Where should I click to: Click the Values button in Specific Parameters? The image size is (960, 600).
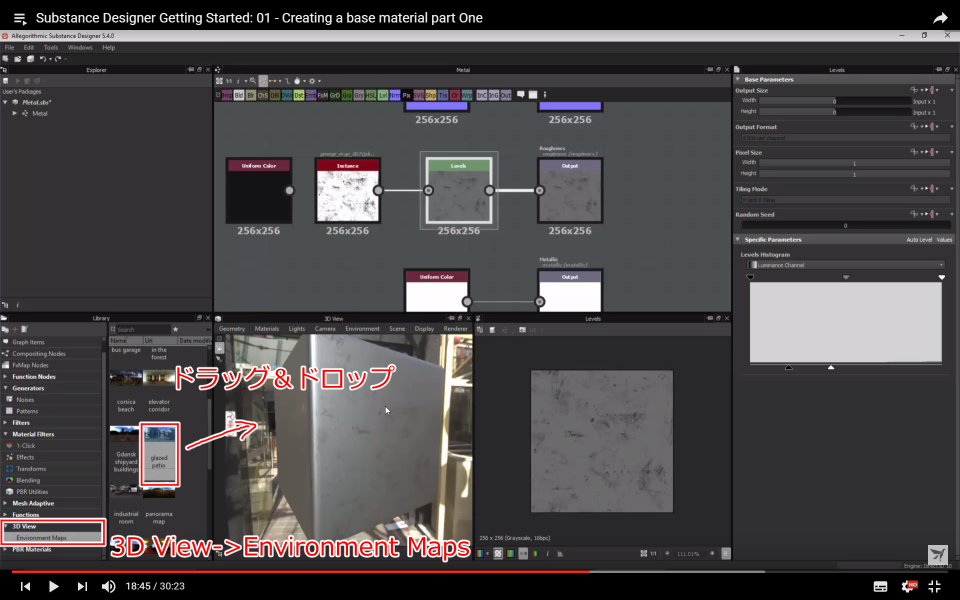coord(944,240)
